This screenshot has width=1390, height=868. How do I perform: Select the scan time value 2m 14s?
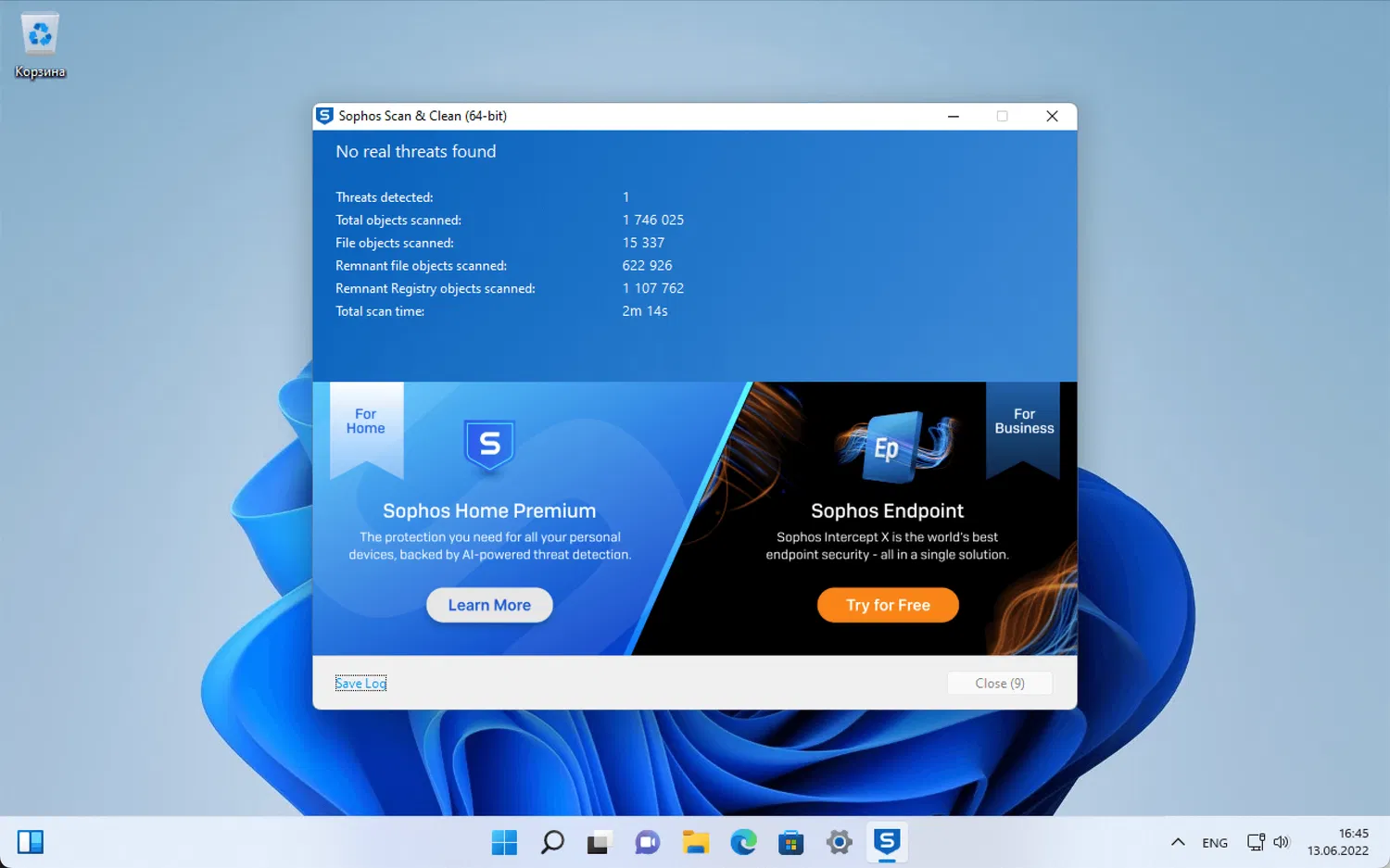click(x=645, y=311)
